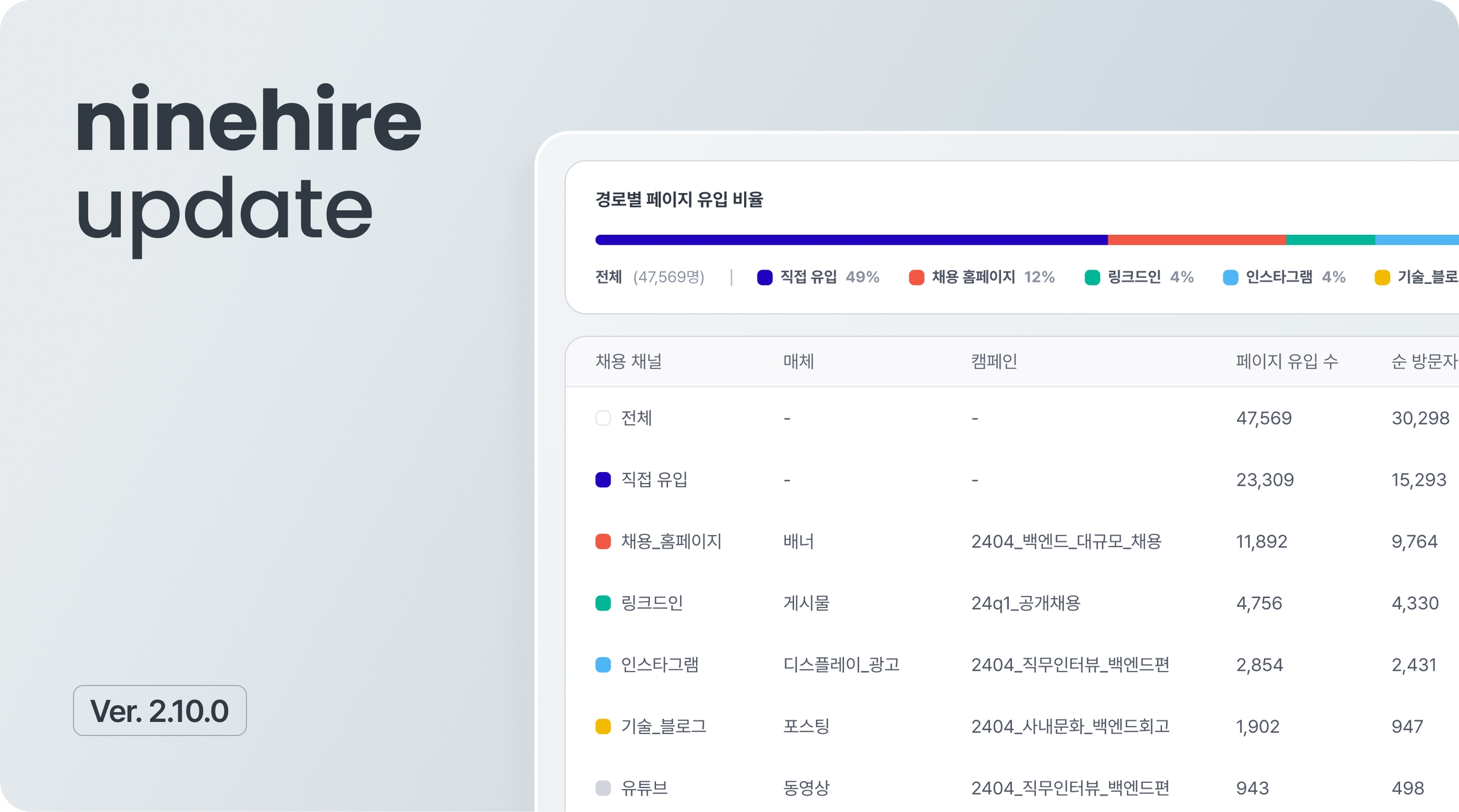Toggle the 전체 row checkbox

click(603, 418)
